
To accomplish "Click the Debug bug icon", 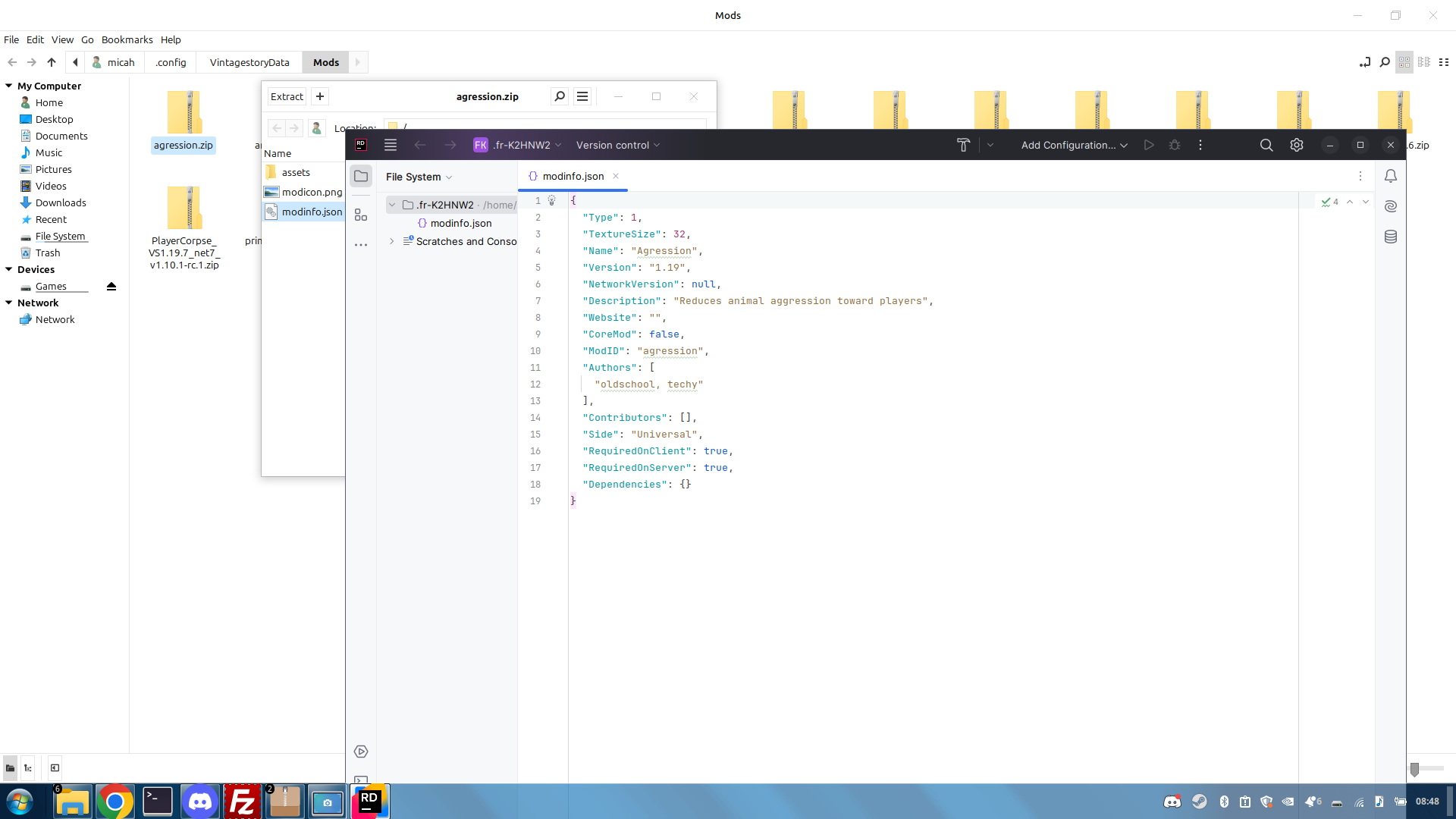I will click(1174, 145).
